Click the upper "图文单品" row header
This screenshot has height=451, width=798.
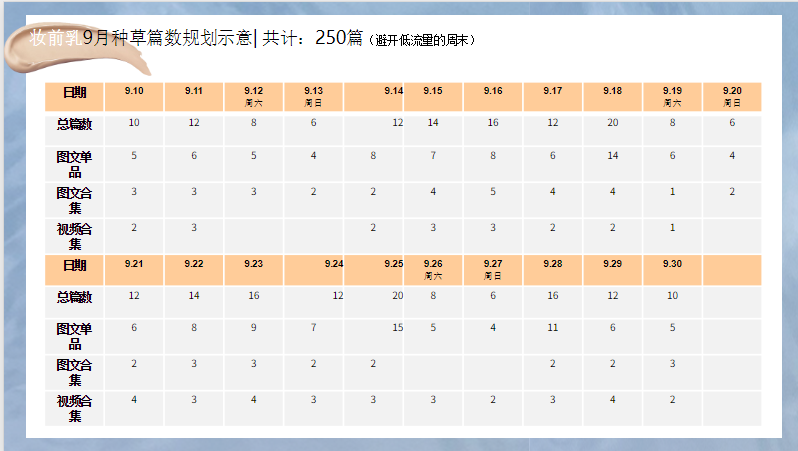pos(74,163)
